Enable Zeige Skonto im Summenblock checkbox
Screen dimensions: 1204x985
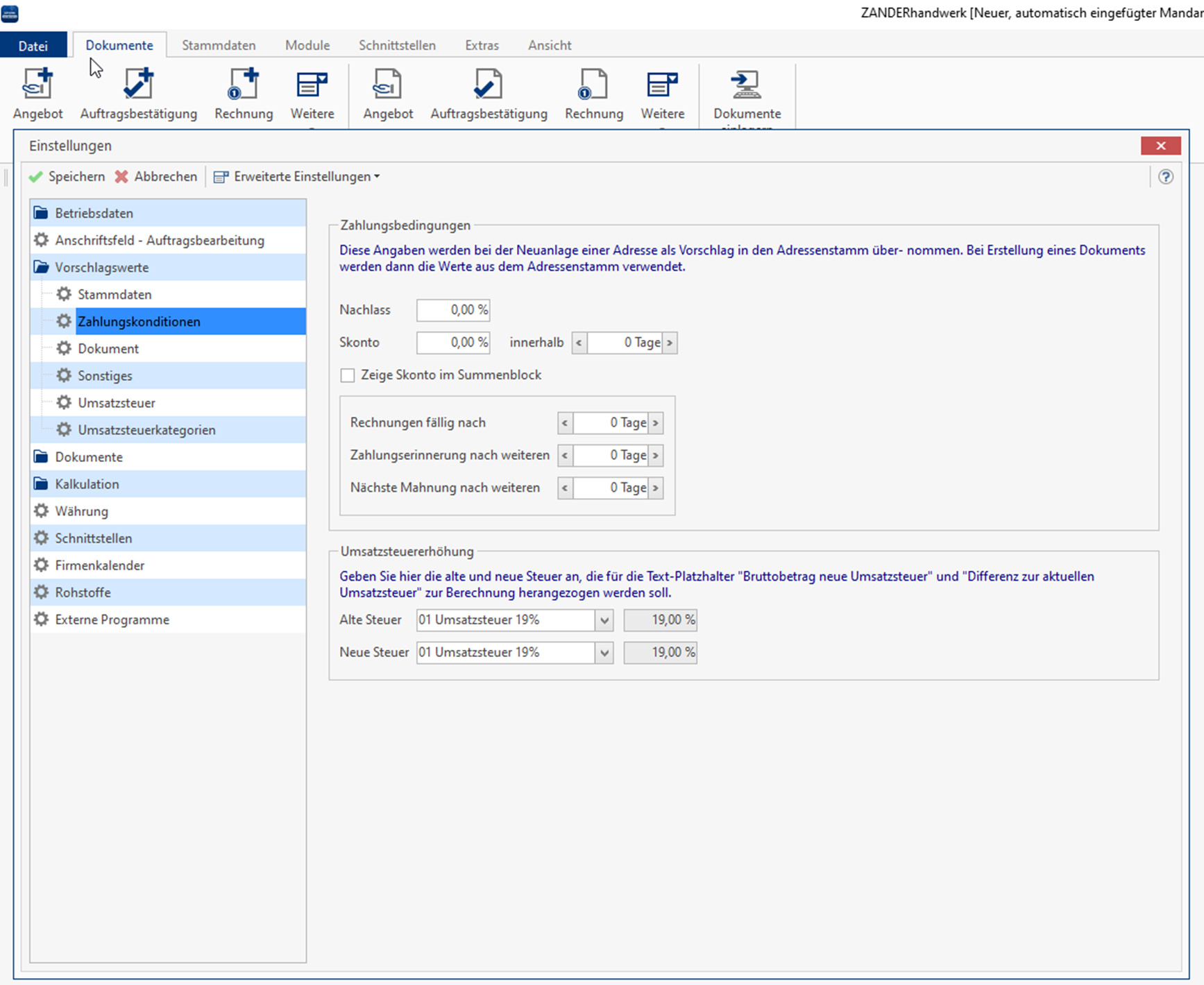coord(348,375)
